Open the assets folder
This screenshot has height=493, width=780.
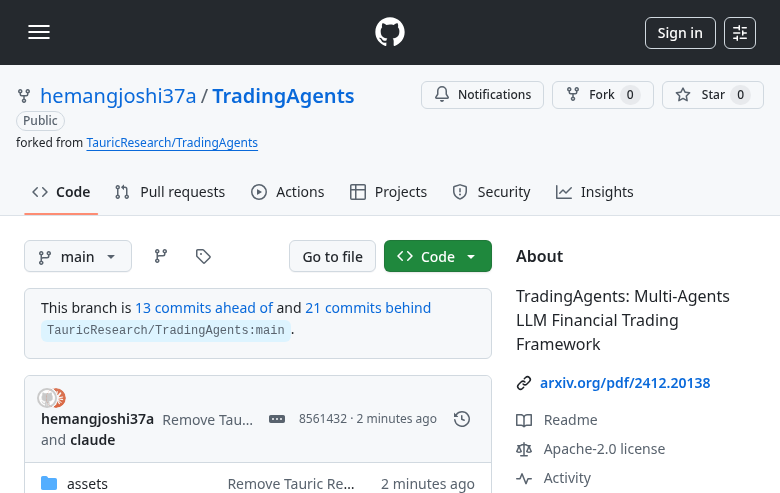coord(87,484)
